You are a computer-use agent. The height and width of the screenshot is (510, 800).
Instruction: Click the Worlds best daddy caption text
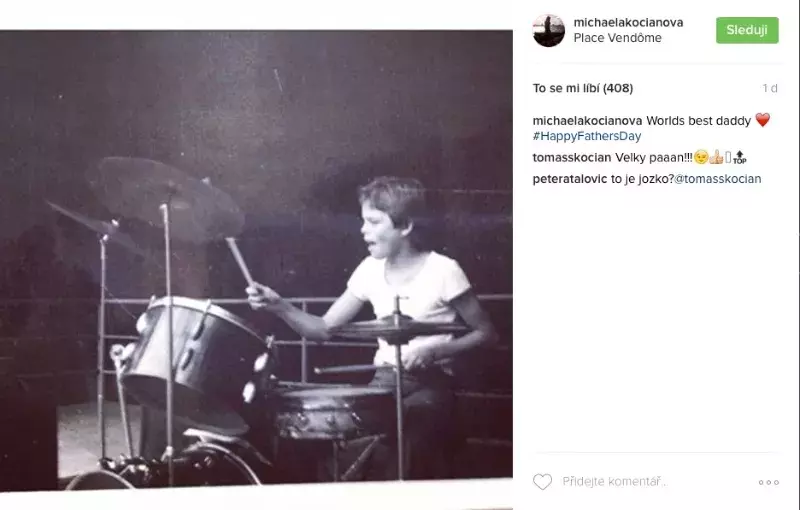[698, 121]
